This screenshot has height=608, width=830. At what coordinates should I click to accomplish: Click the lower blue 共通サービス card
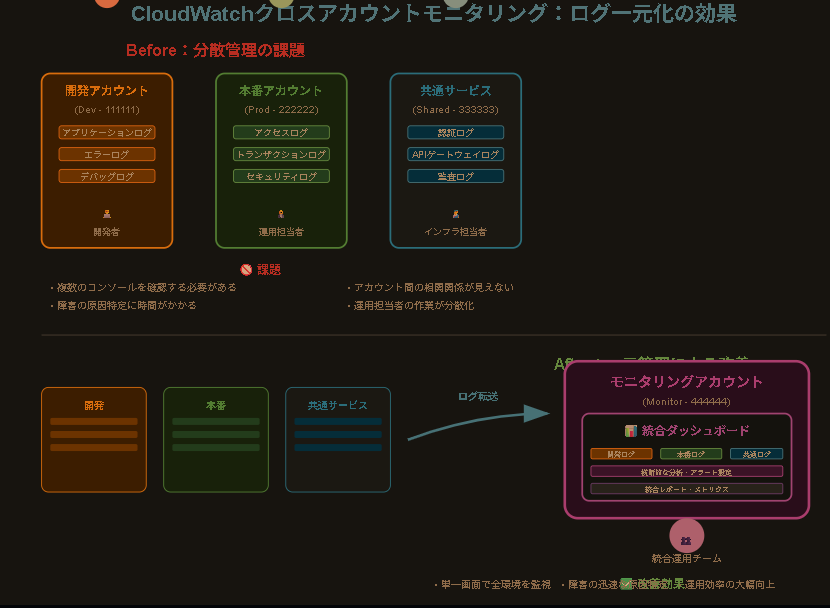coord(338,440)
